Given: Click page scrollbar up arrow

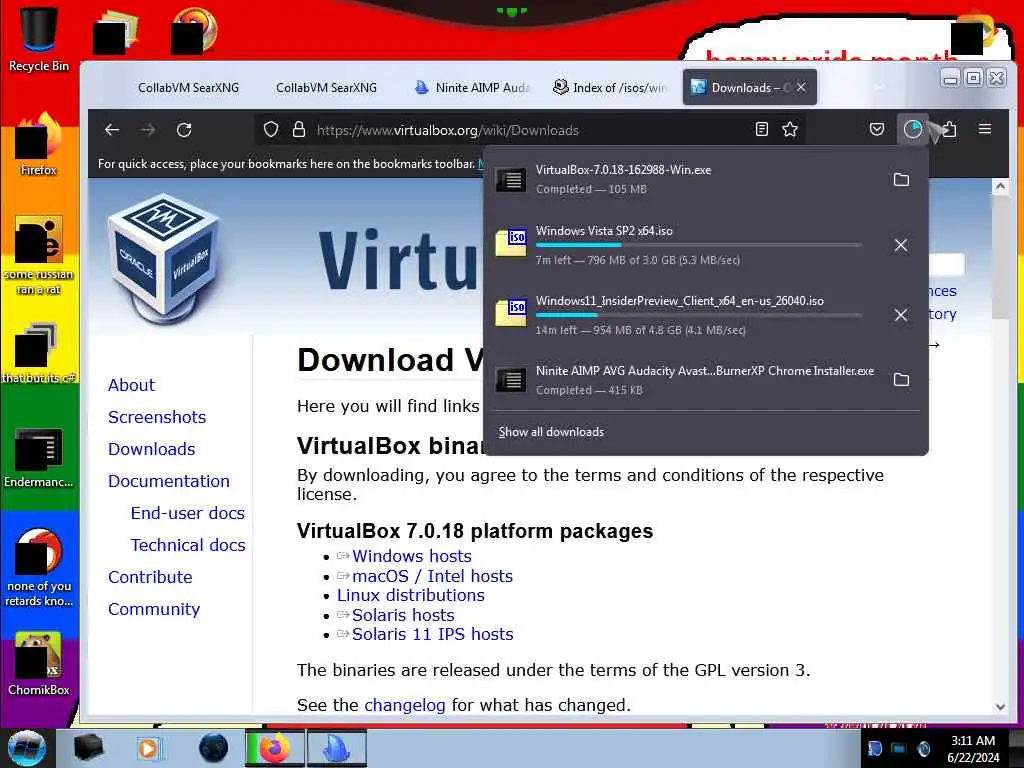Looking at the screenshot, I should point(1000,186).
